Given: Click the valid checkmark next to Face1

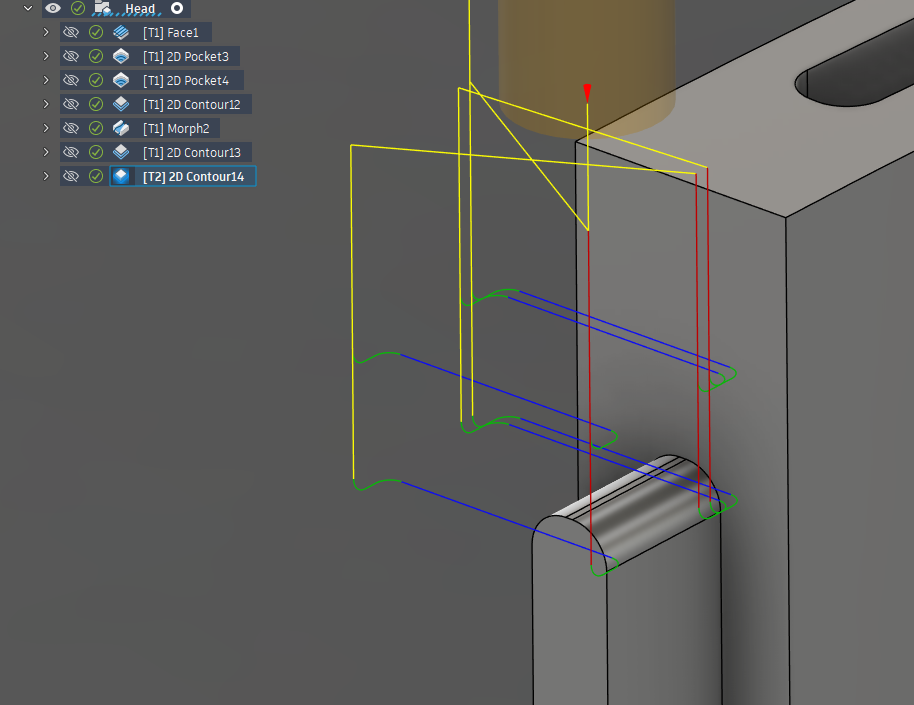Looking at the screenshot, I should (96, 32).
